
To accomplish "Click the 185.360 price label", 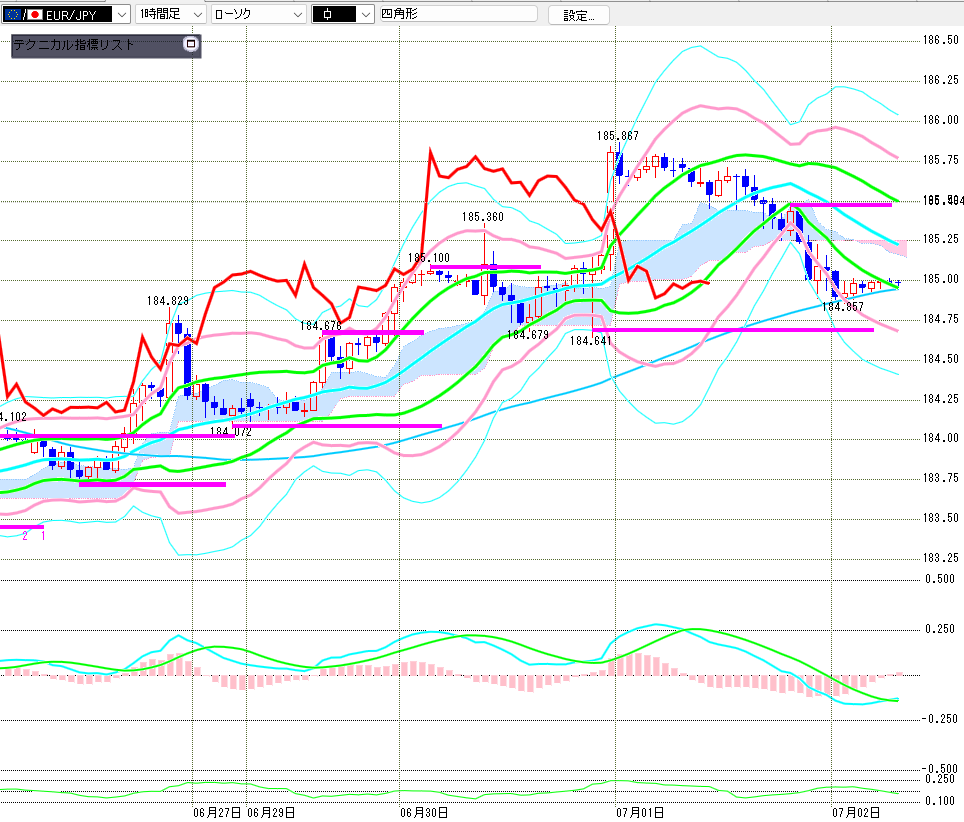I will click(x=483, y=217).
